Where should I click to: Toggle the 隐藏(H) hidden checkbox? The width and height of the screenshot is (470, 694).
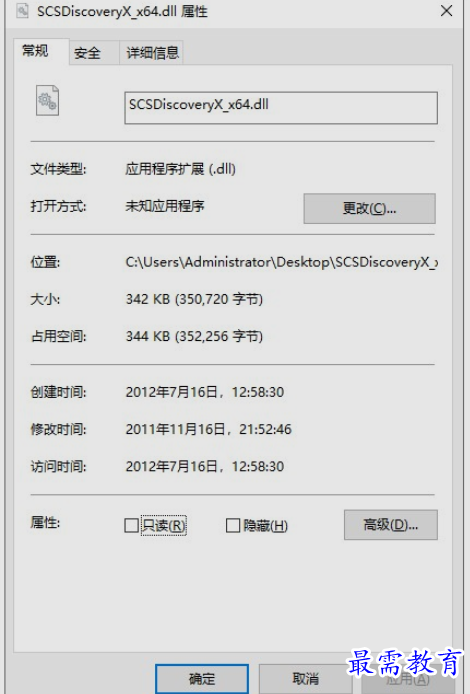click(233, 525)
